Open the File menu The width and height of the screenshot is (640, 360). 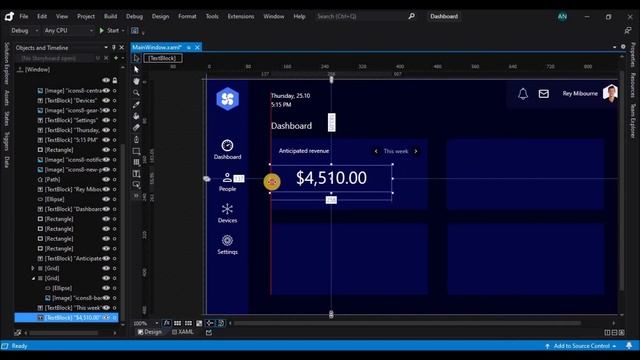click(24, 16)
